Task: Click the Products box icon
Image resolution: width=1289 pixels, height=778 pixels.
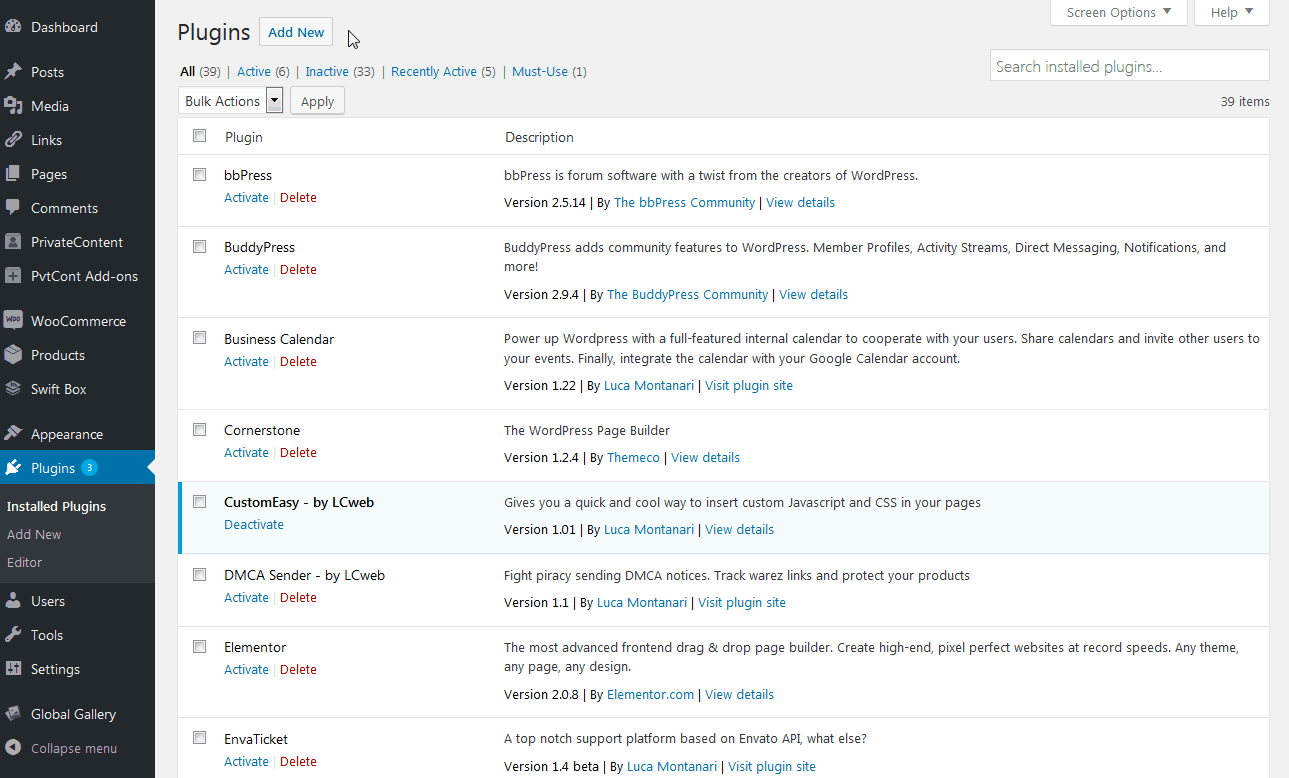Action: tap(13, 355)
